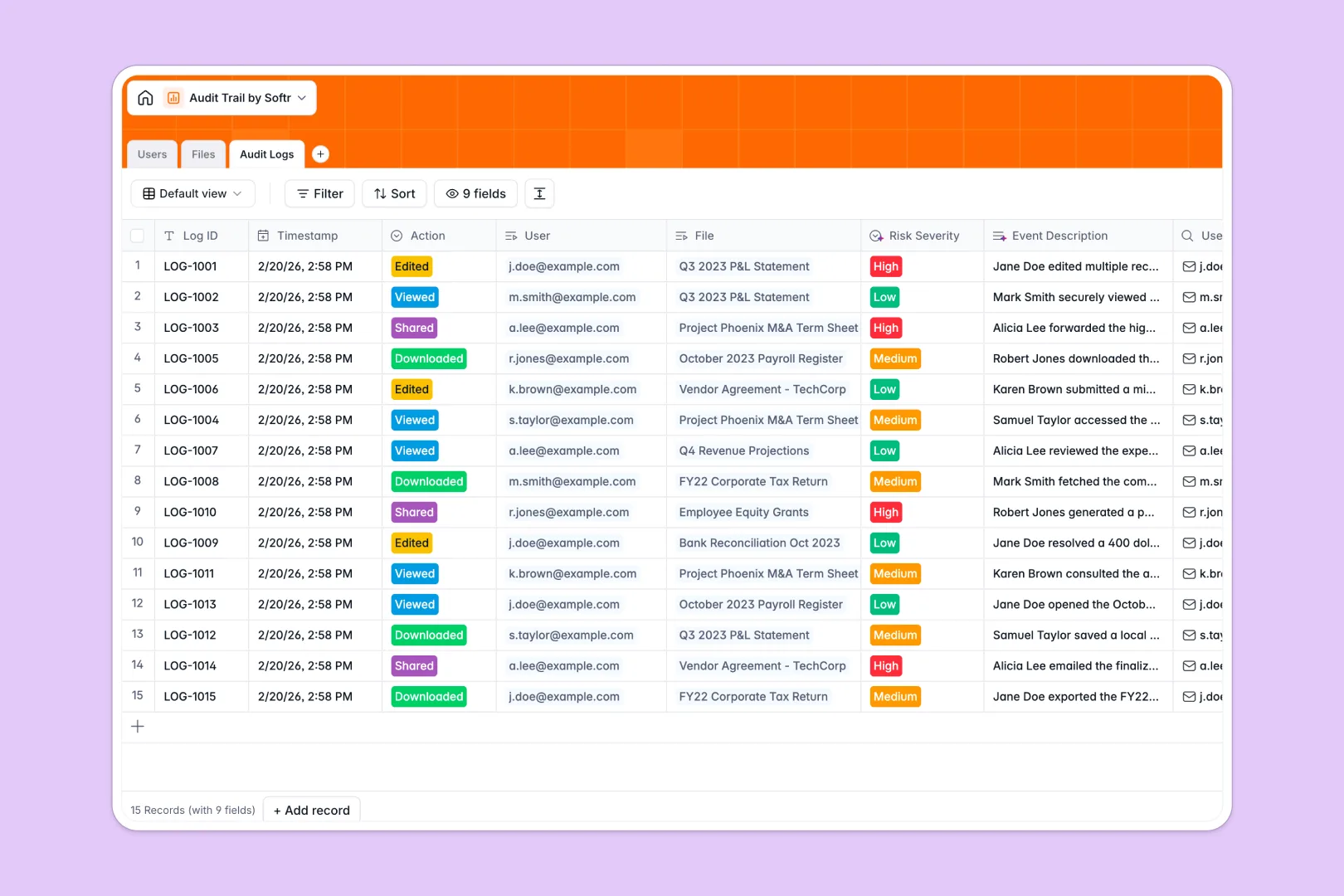This screenshot has width=1344, height=896.
Task: Expand the Audit Trail by Softr chevron menu
Action: (302, 97)
